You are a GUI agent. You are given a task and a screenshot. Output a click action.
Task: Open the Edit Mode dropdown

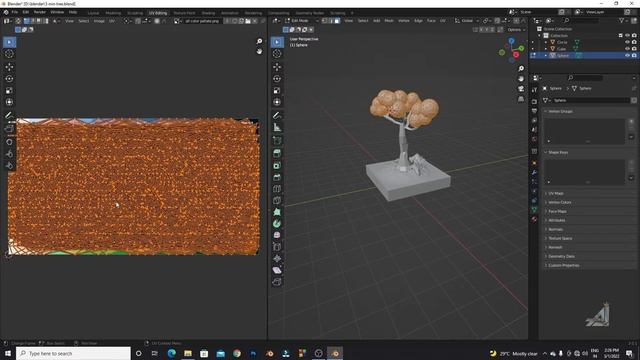tap(302, 20)
